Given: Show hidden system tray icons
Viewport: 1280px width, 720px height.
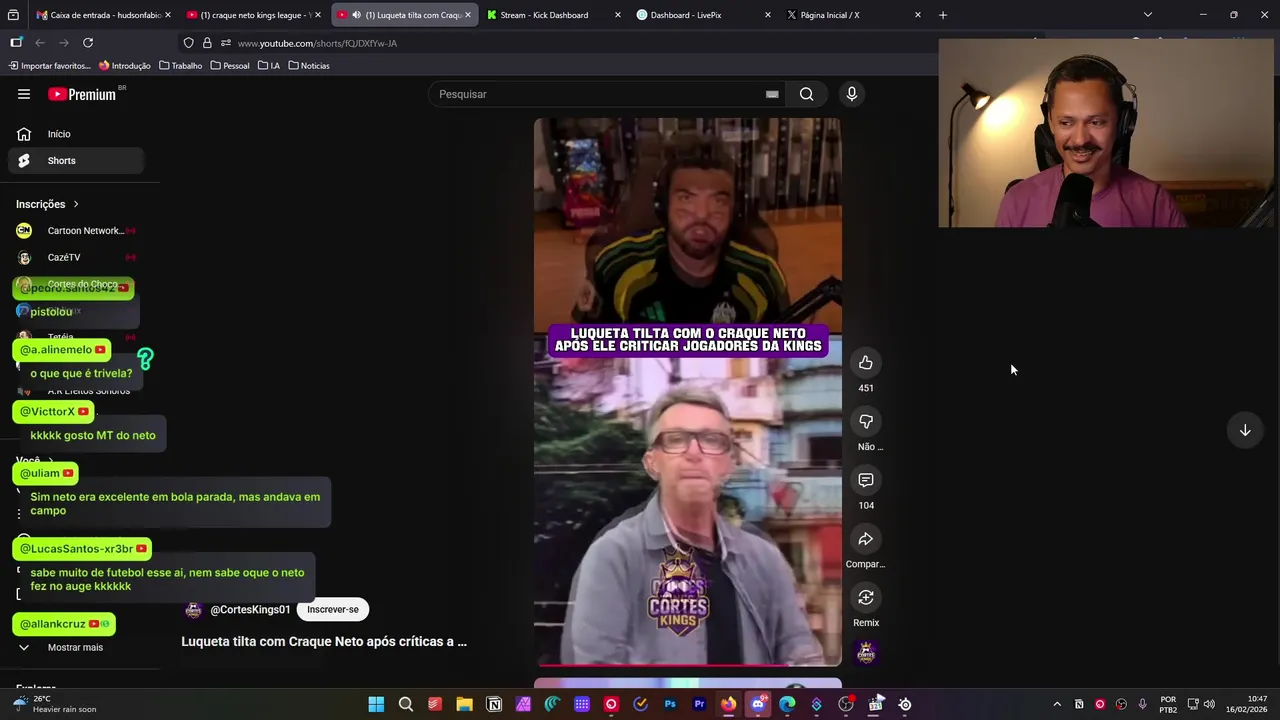Looking at the screenshot, I should click(1056, 705).
